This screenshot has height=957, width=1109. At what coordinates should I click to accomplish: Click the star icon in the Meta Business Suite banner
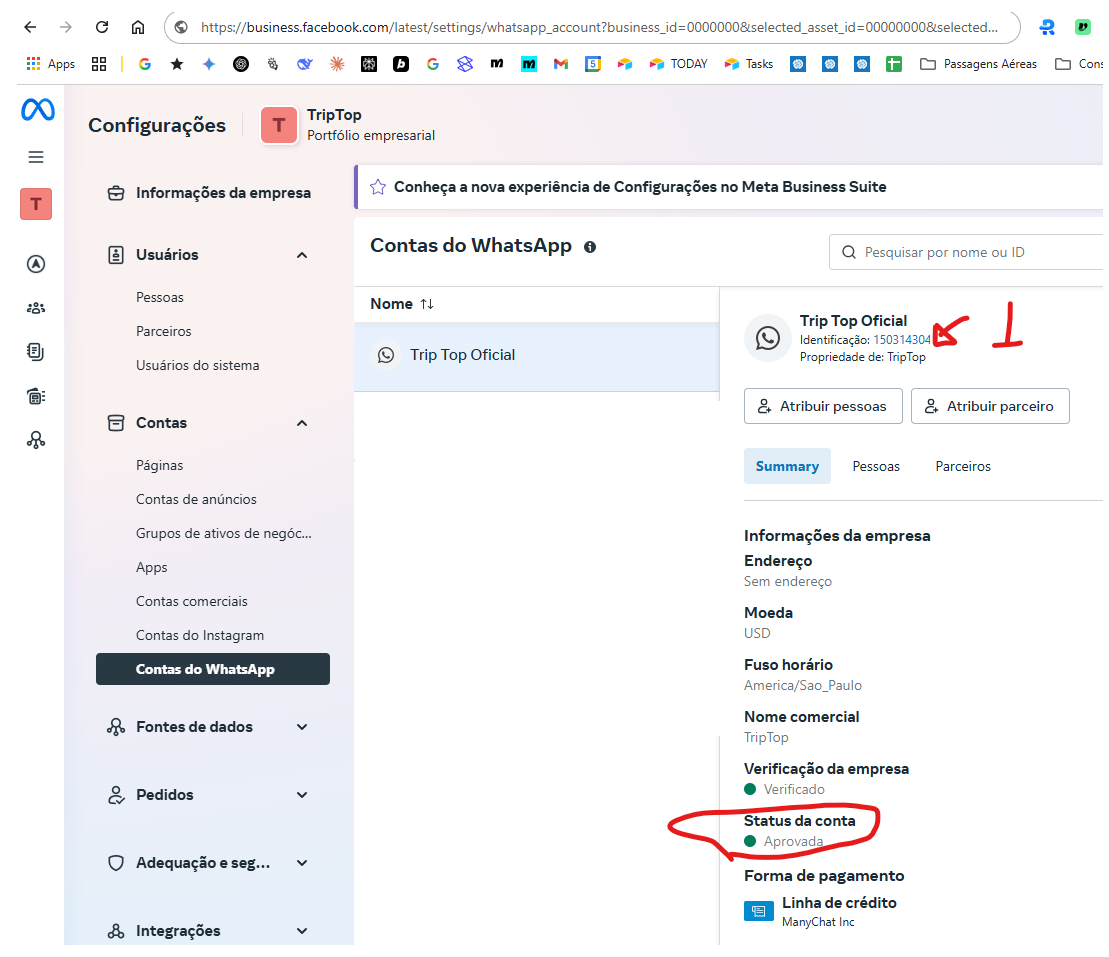(378, 187)
